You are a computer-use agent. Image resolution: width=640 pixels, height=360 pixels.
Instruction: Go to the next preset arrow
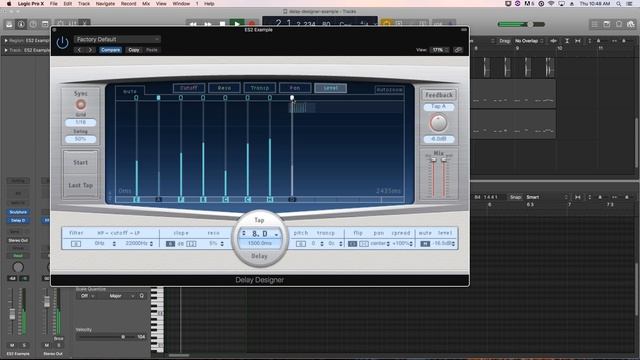tap(90, 50)
